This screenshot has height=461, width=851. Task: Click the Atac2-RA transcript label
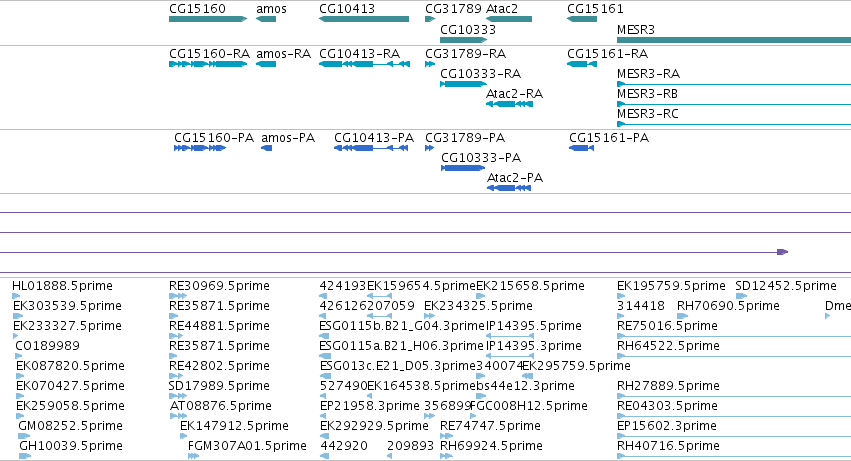(514, 94)
